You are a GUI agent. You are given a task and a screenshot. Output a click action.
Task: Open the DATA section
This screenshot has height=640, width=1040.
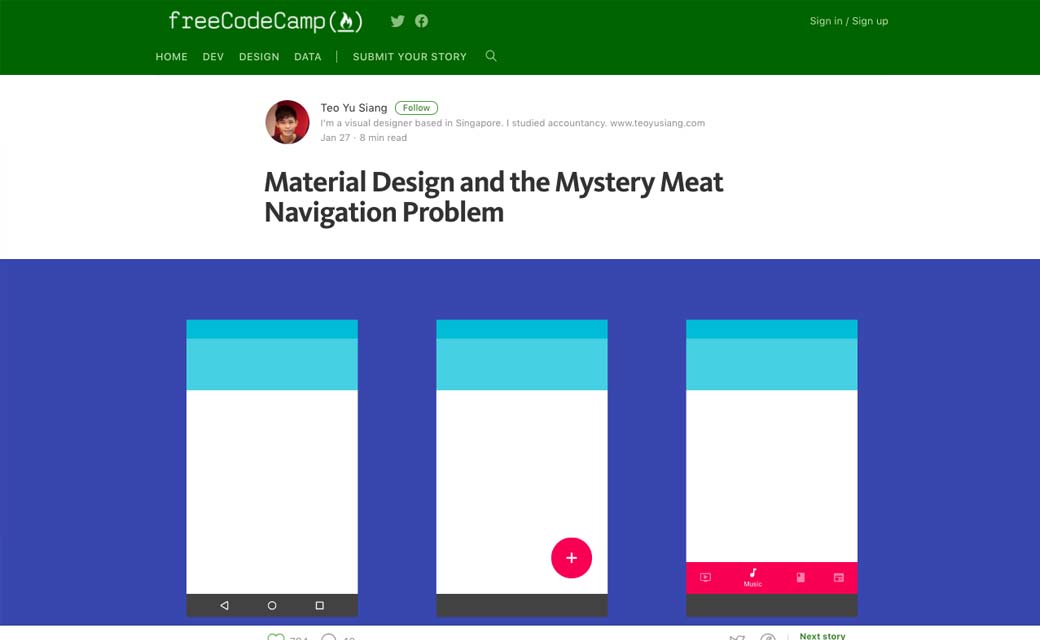pyautogui.click(x=308, y=57)
